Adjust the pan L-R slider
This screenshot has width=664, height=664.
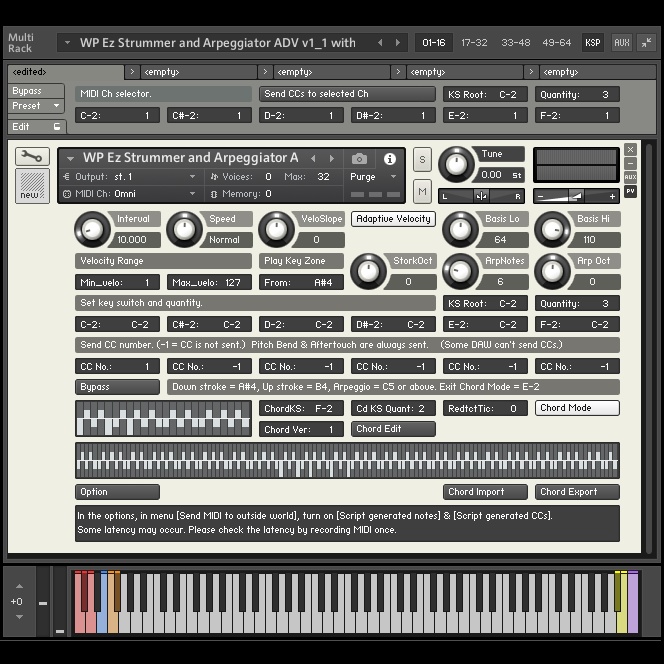coord(481,196)
